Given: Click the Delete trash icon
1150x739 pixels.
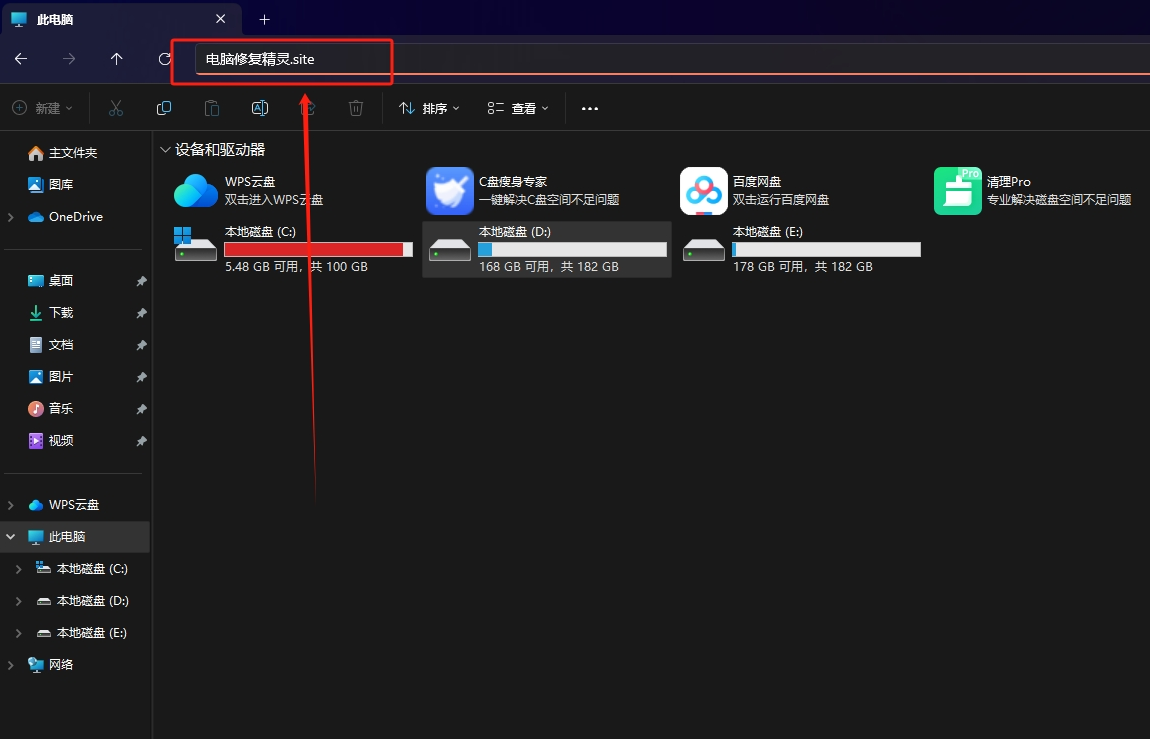Looking at the screenshot, I should coord(355,108).
